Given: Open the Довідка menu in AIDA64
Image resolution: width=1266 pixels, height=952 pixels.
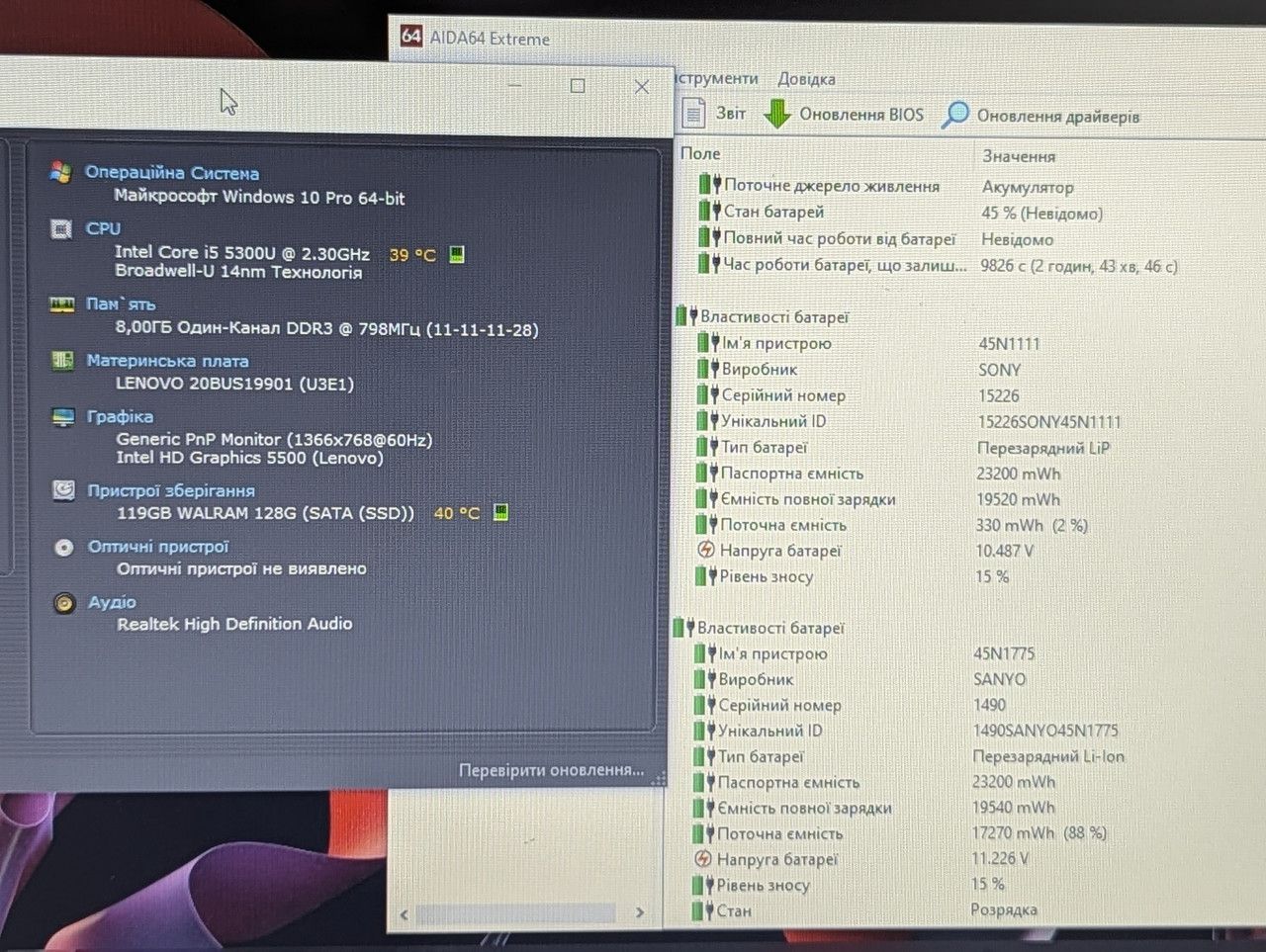Looking at the screenshot, I should coord(806,79).
